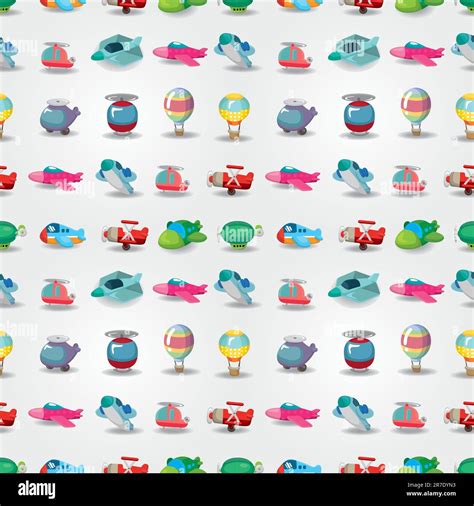Select the red and blue round gyrocopter in the lower balloon row's left half
The height and width of the screenshot is (506, 474).
click(122, 350)
